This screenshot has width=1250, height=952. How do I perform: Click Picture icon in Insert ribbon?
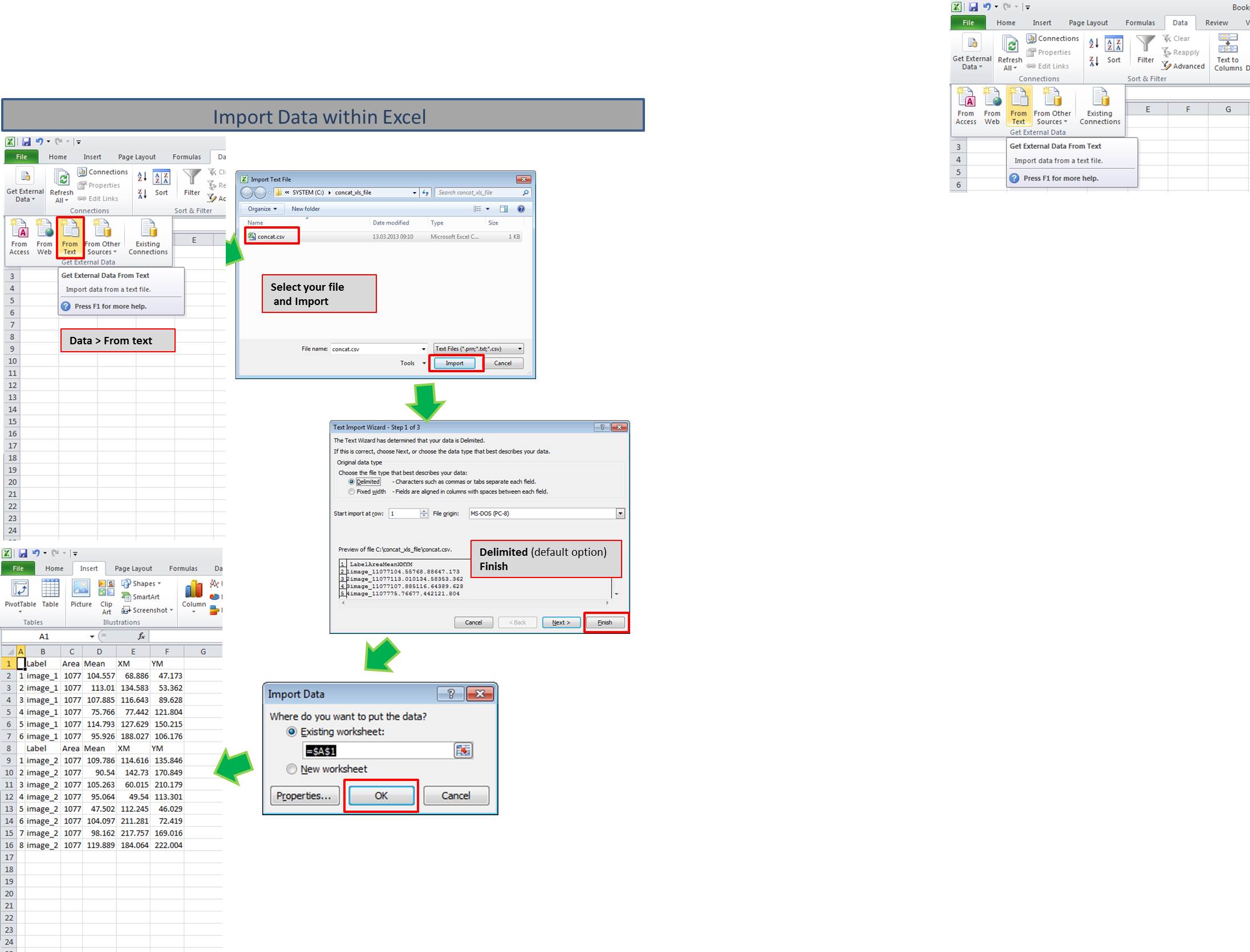point(81,589)
